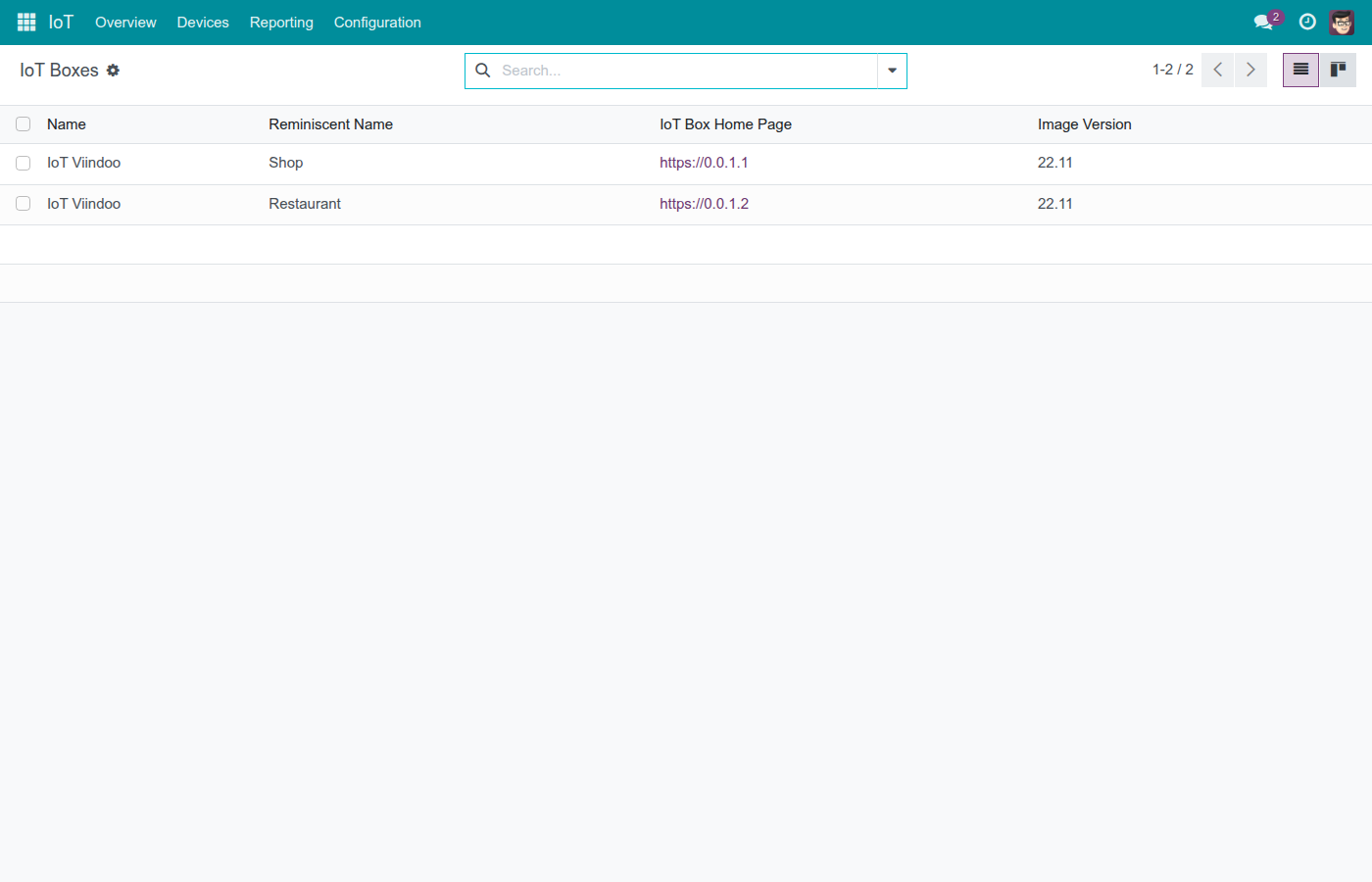Check the Shop IoT box row
1372x882 pixels.
[x=23, y=163]
